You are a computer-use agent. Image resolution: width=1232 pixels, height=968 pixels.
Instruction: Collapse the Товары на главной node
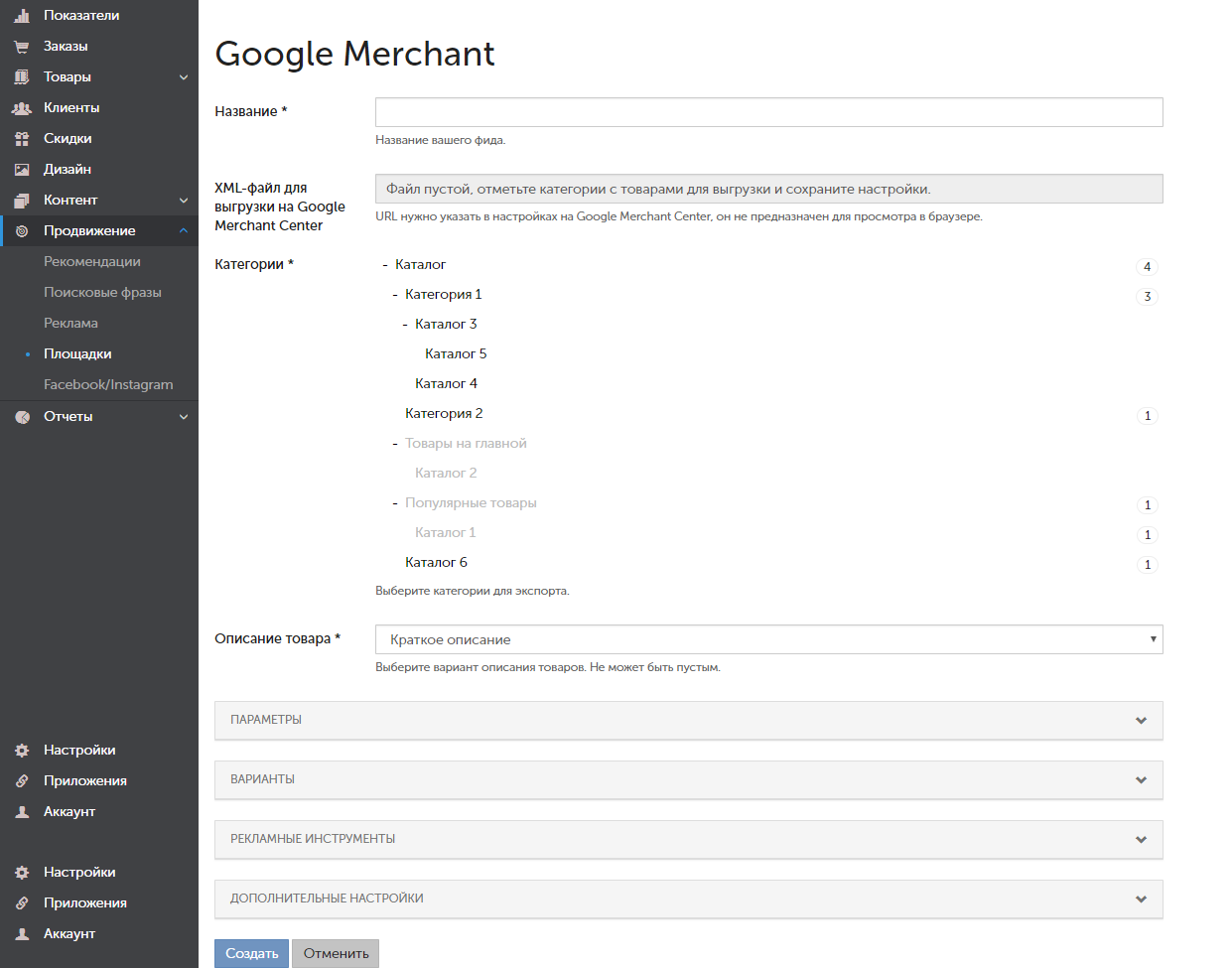click(395, 444)
